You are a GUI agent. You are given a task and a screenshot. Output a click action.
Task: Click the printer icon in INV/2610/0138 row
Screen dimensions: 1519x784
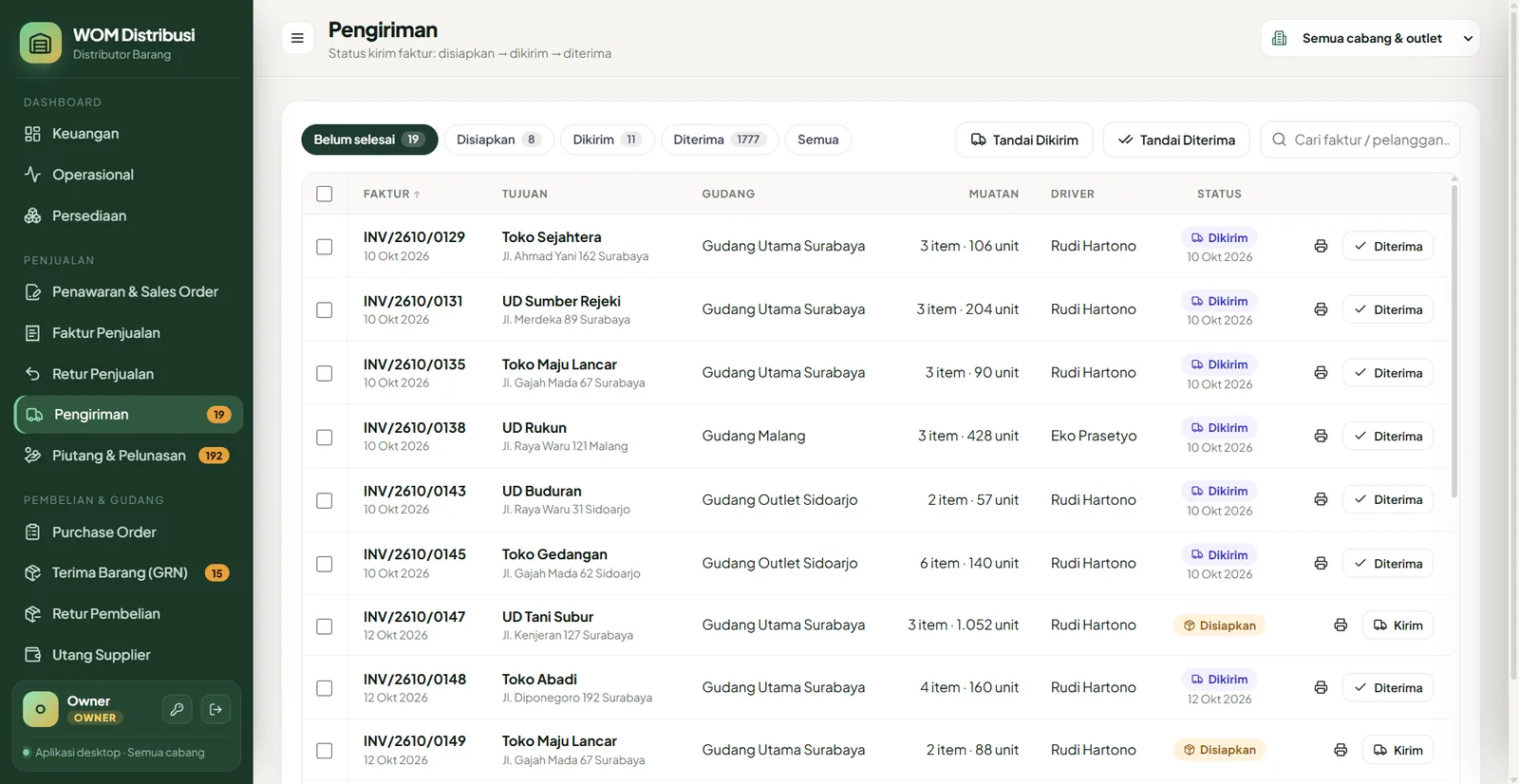click(x=1321, y=436)
